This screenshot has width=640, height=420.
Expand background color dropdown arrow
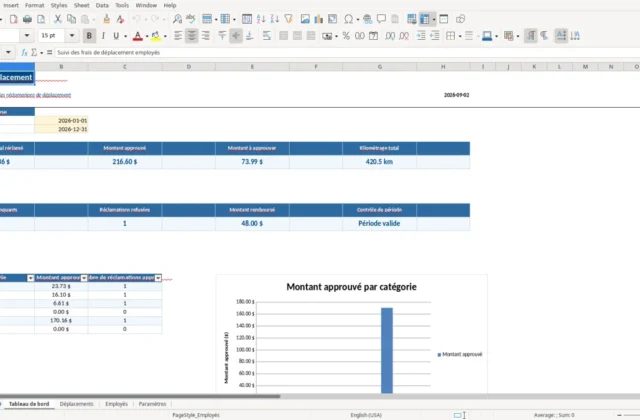tap(165, 36)
